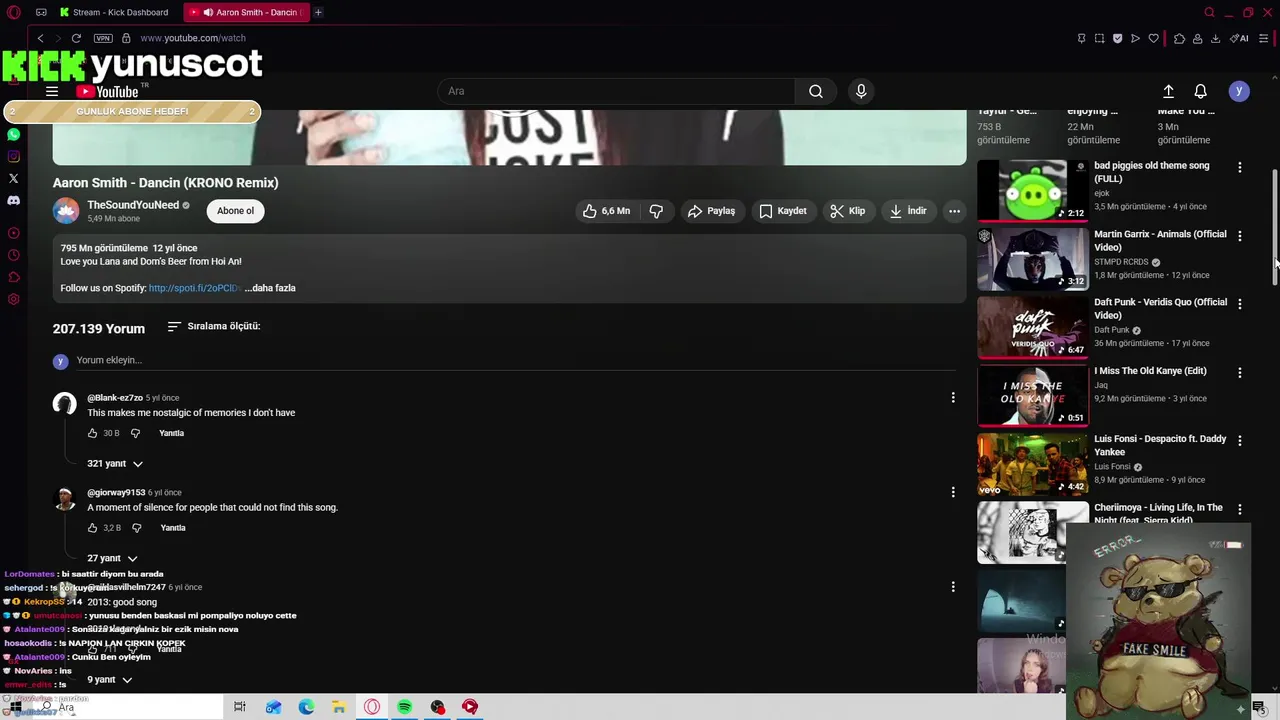Reload the current page

point(76,38)
